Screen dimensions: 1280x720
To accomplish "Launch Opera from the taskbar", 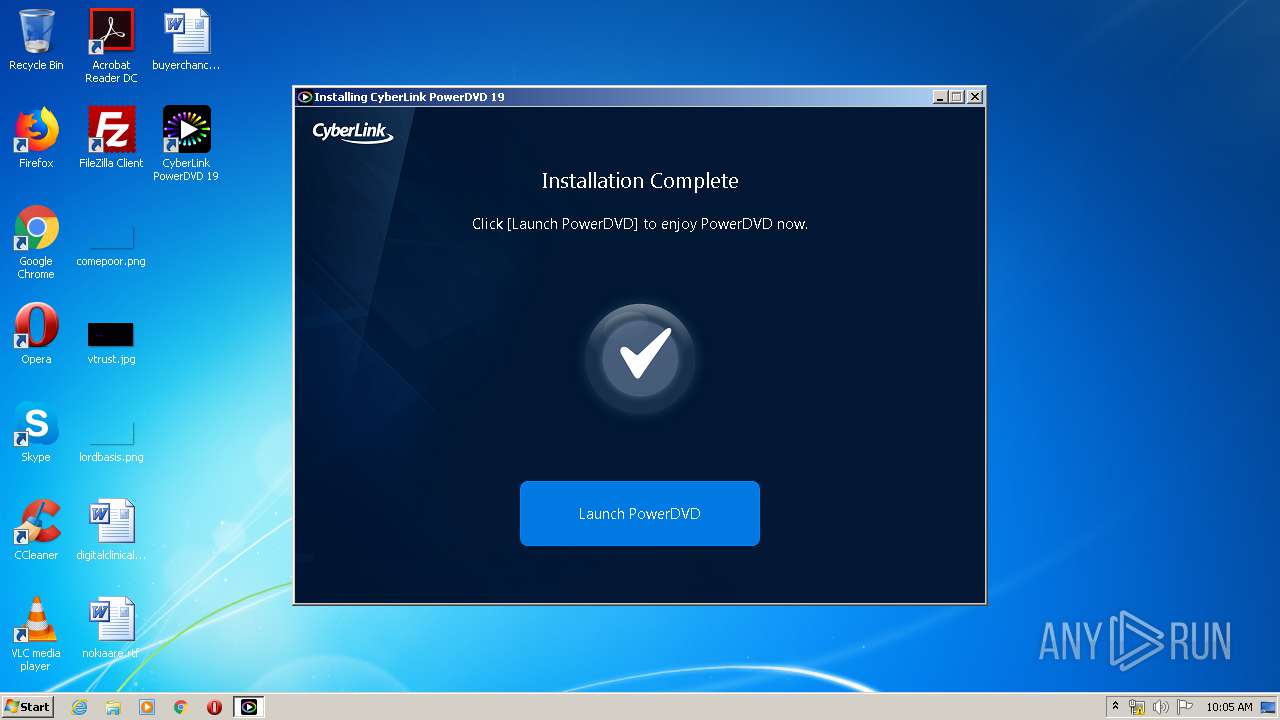I will pyautogui.click(x=214, y=707).
